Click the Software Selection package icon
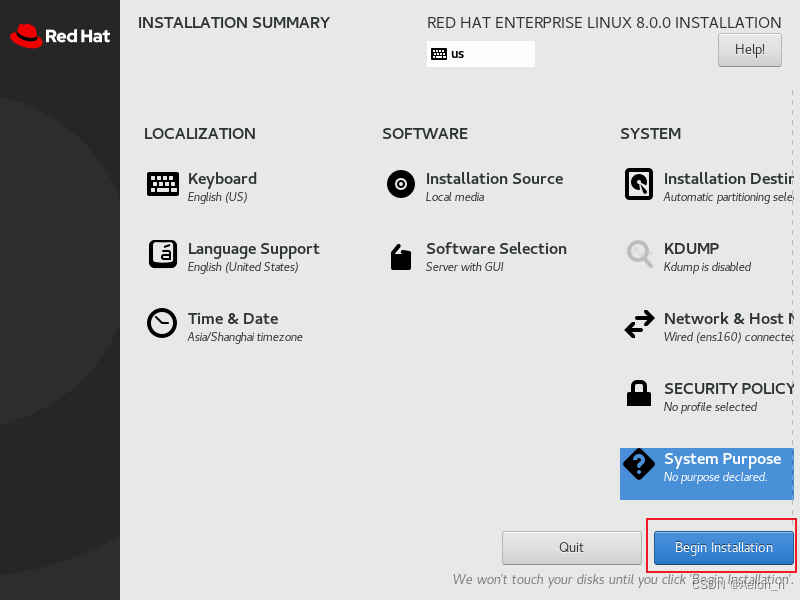800x600 pixels. [x=401, y=257]
